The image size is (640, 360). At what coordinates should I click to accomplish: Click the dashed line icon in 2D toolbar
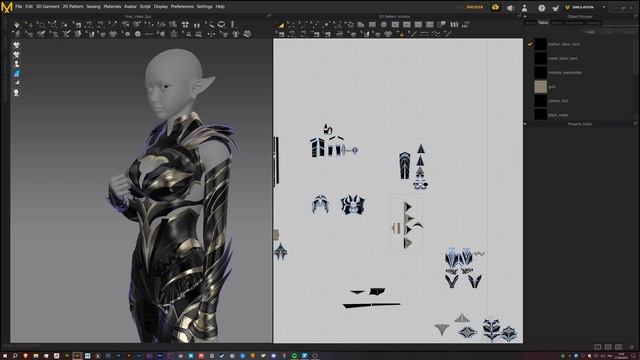424,34
